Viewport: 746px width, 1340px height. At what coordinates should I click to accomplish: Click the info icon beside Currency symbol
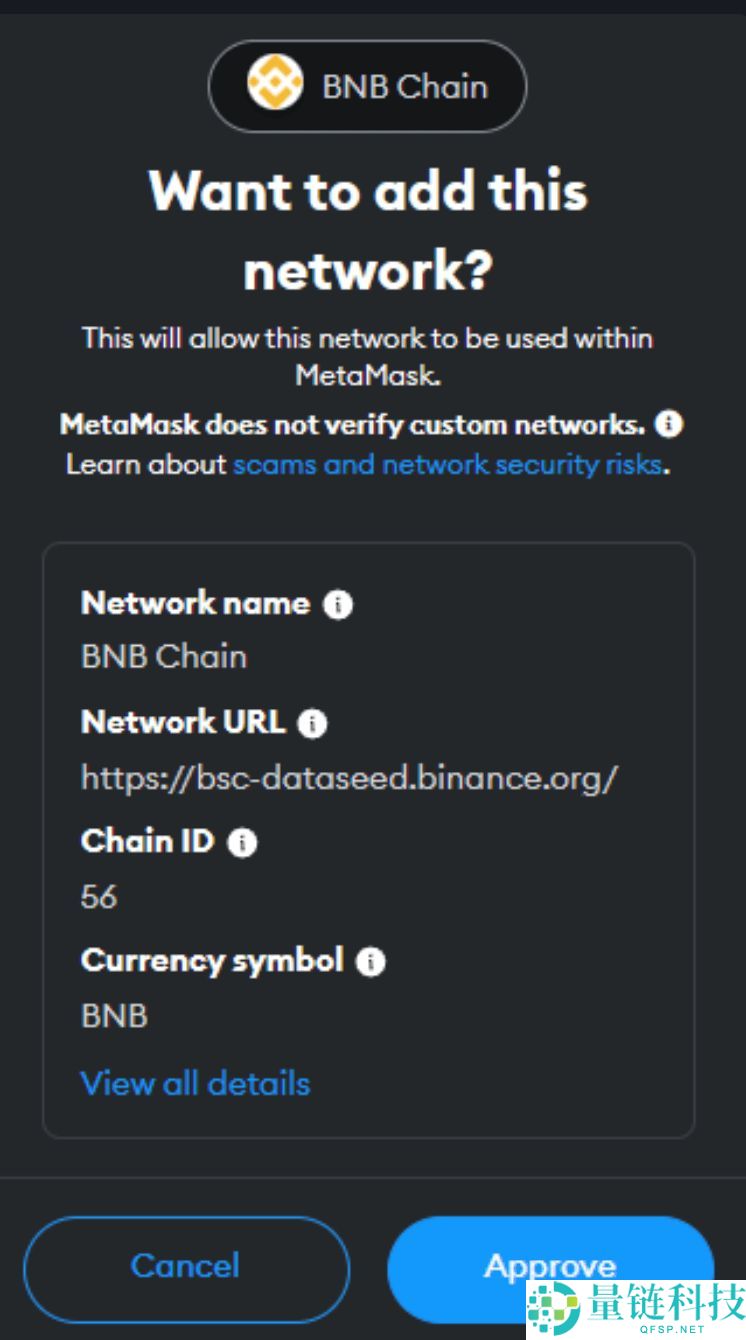click(371, 963)
